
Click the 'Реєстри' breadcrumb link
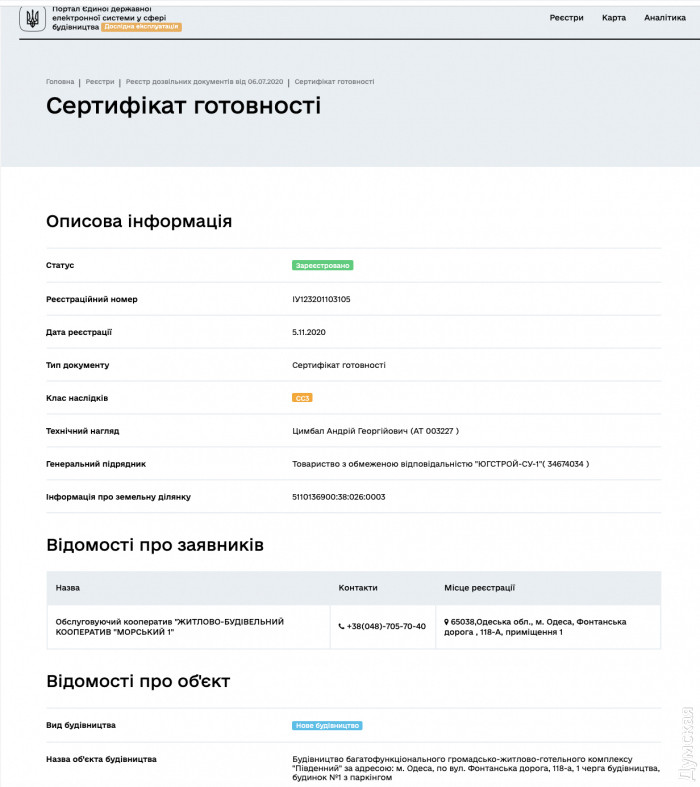[100, 82]
